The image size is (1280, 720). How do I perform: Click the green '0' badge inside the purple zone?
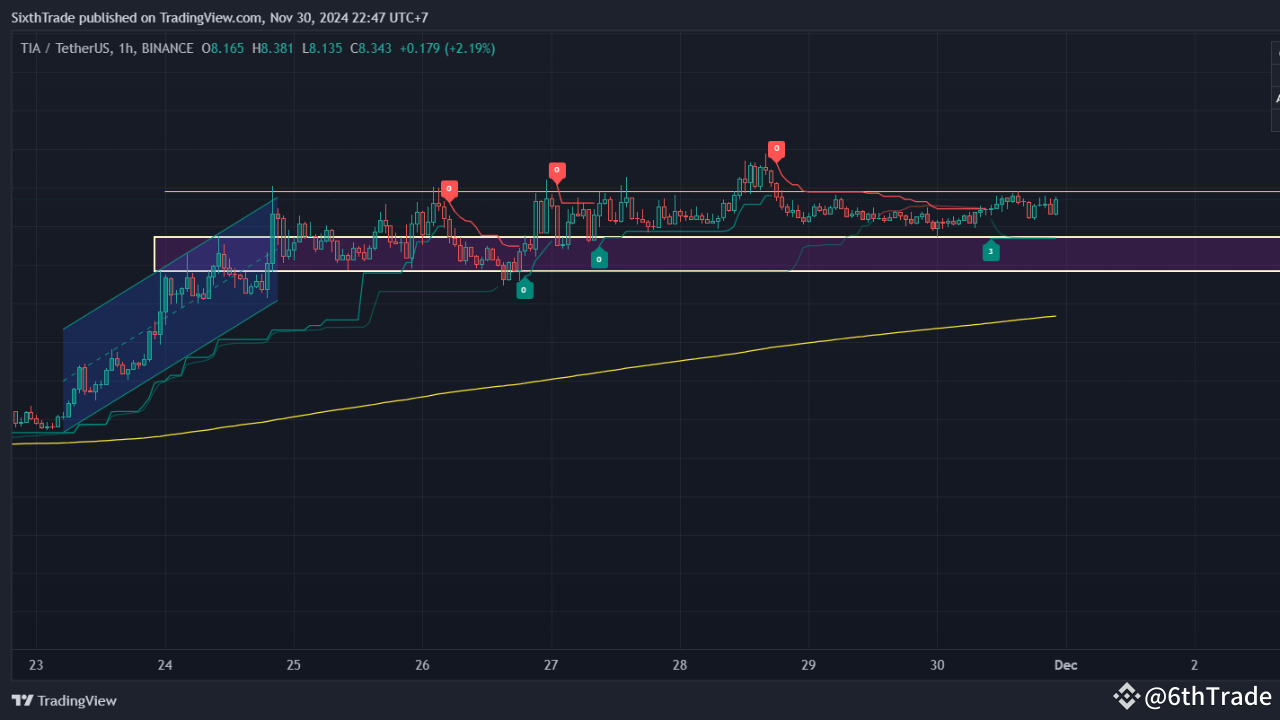point(598,258)
